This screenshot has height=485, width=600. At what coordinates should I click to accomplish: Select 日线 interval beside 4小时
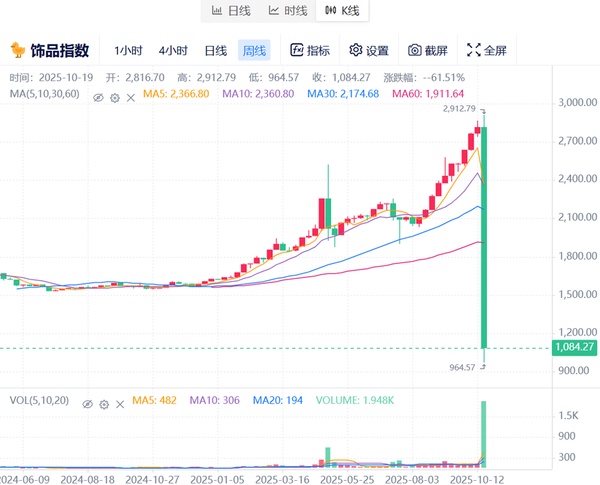215,50
